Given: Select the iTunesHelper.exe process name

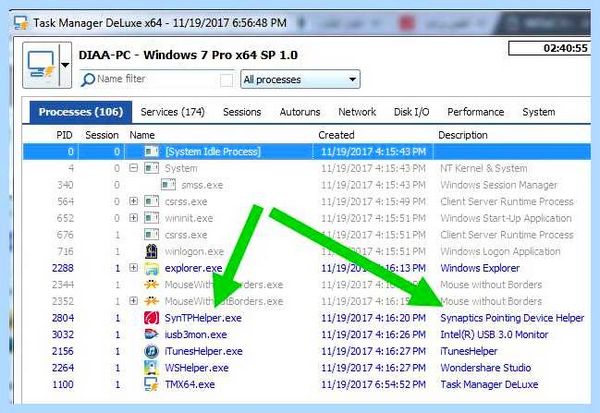Looking at the screenshot, I should (x=204, y=351).
